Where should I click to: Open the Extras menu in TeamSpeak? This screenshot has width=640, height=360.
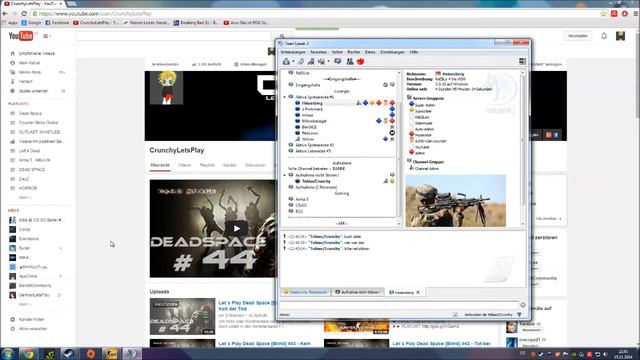(370, 52)
